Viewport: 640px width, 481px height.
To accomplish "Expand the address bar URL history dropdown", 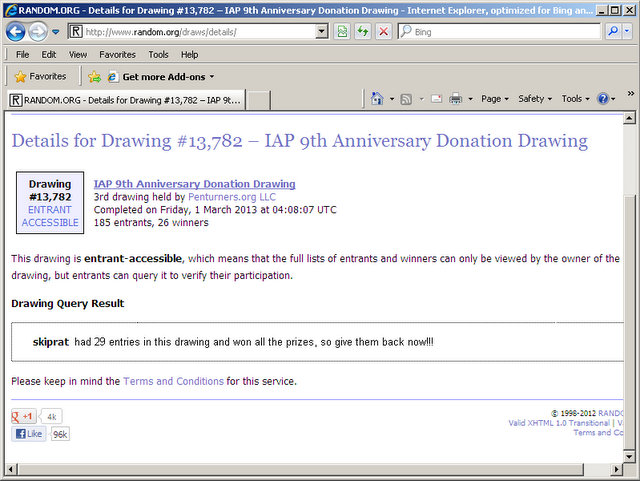I will 322,32.
